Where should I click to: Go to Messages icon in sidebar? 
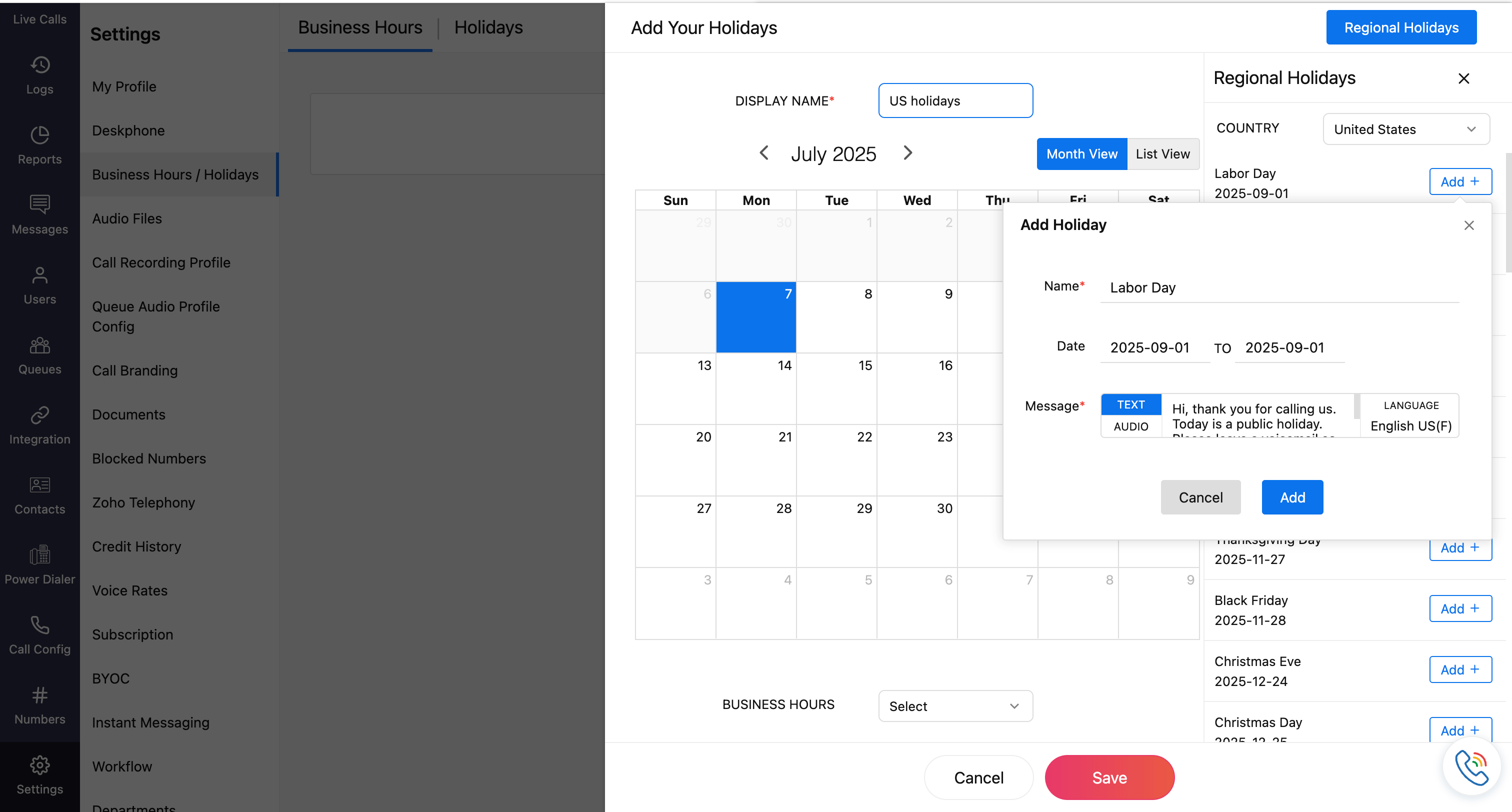pos(39,205)
